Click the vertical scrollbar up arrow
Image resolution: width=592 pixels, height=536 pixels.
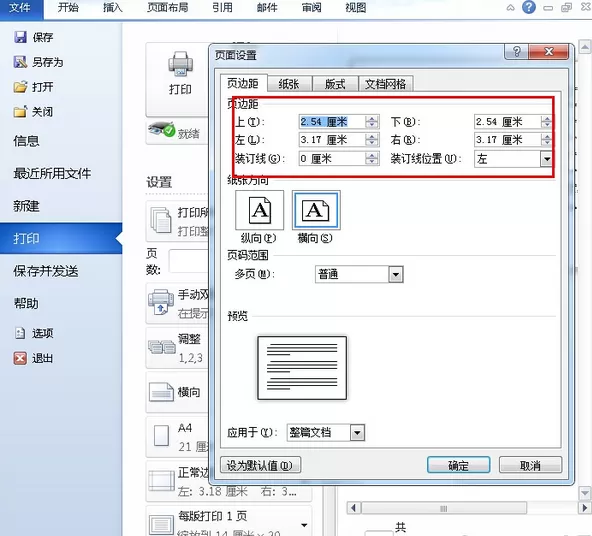(584, 48)
